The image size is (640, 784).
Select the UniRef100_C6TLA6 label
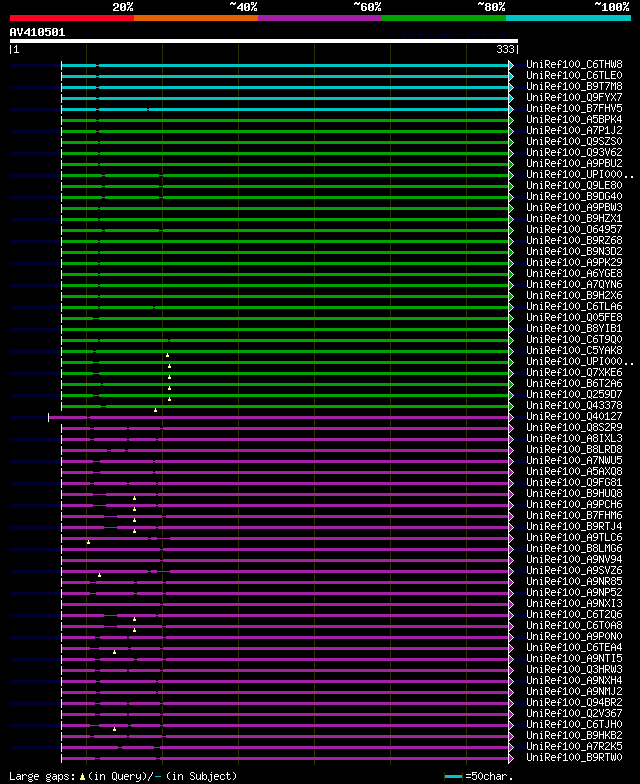tap(574, 306)
